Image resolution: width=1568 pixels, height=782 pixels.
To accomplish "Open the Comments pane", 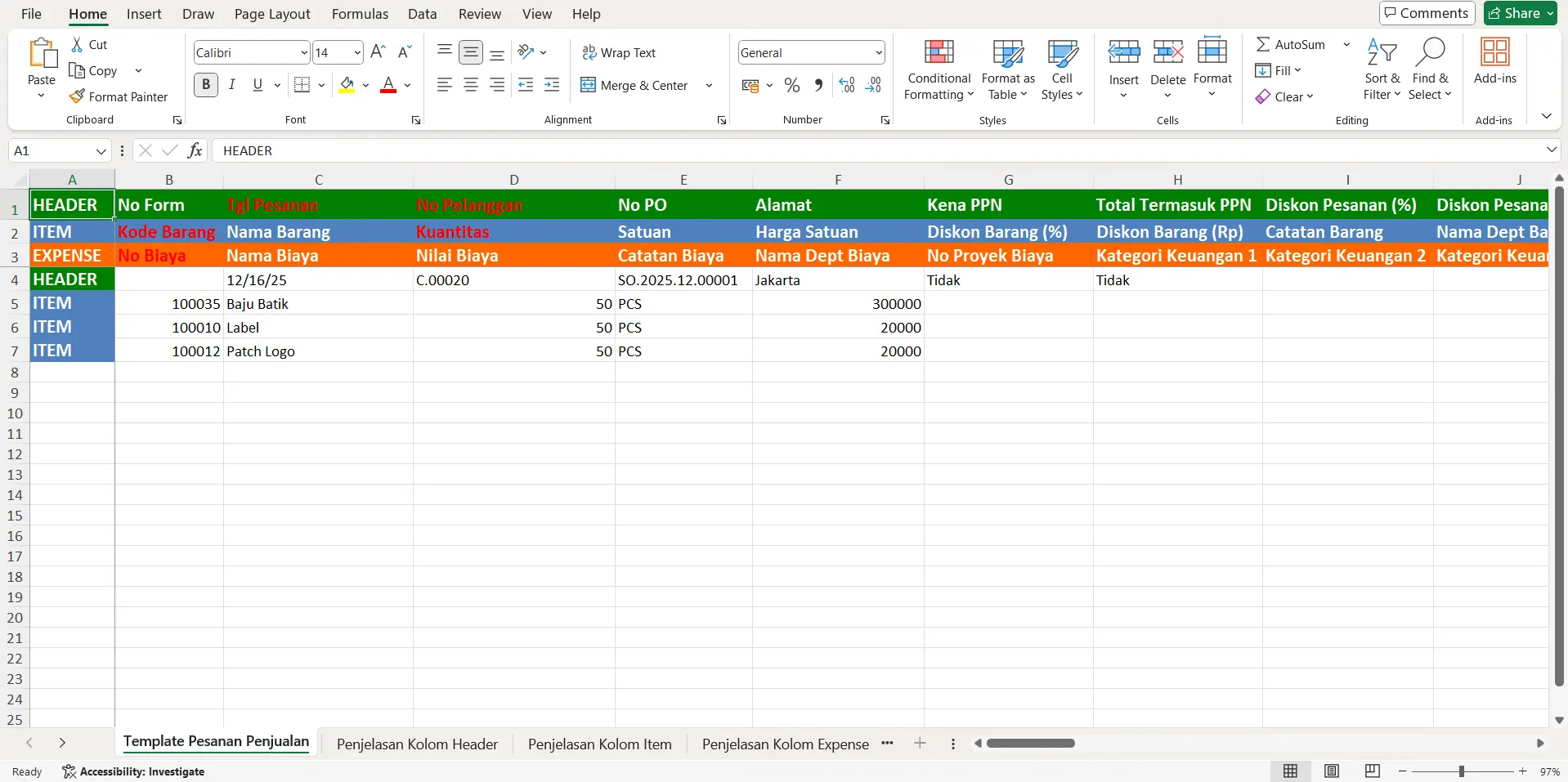I will point(1426,13).
